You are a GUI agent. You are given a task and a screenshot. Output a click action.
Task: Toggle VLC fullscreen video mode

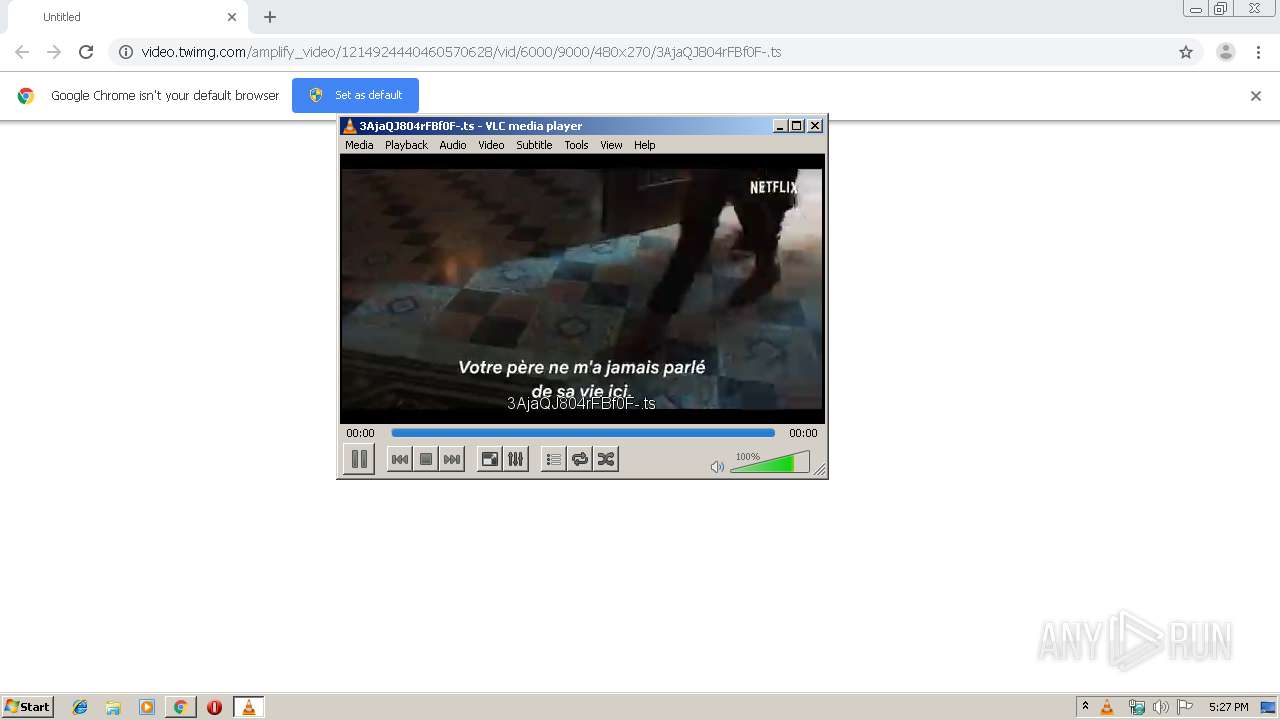click(490, 459)
